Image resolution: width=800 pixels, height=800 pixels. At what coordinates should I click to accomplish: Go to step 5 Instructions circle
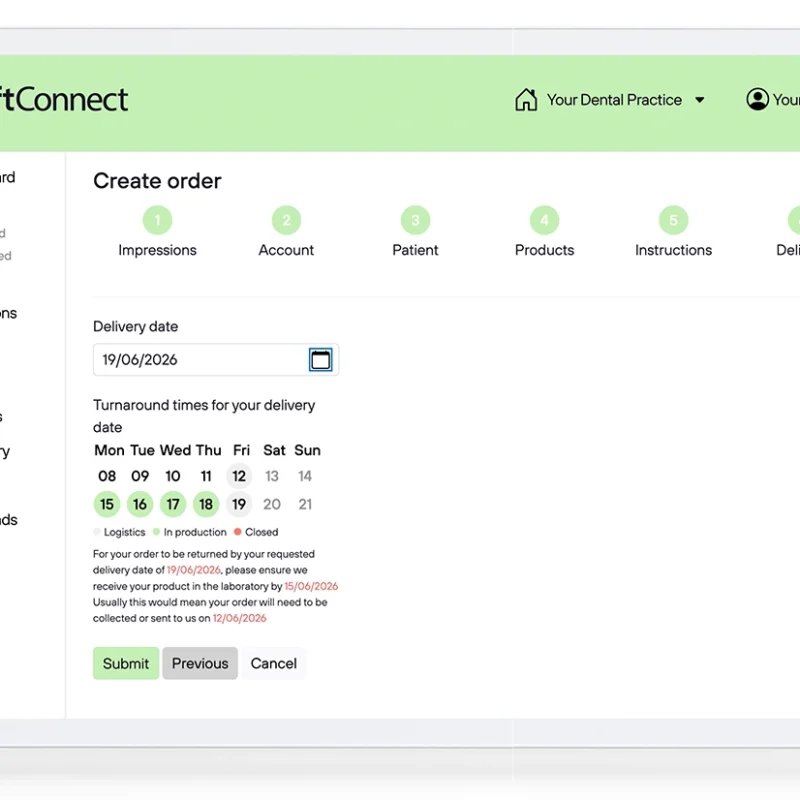(673, 220)
